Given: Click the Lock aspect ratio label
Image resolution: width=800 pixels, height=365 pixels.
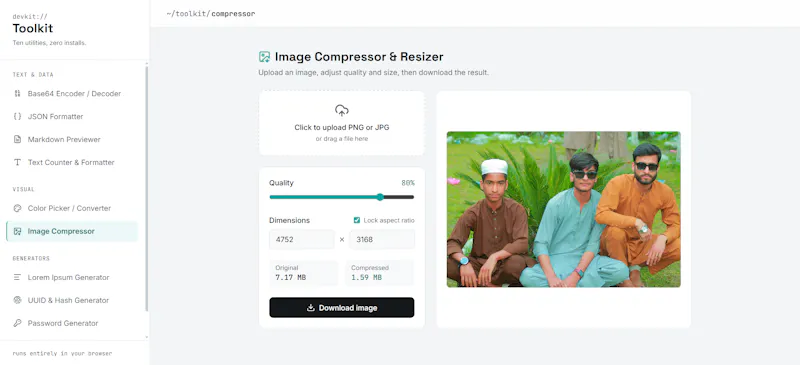Looking at the screenshot, I should coord(389,221).
